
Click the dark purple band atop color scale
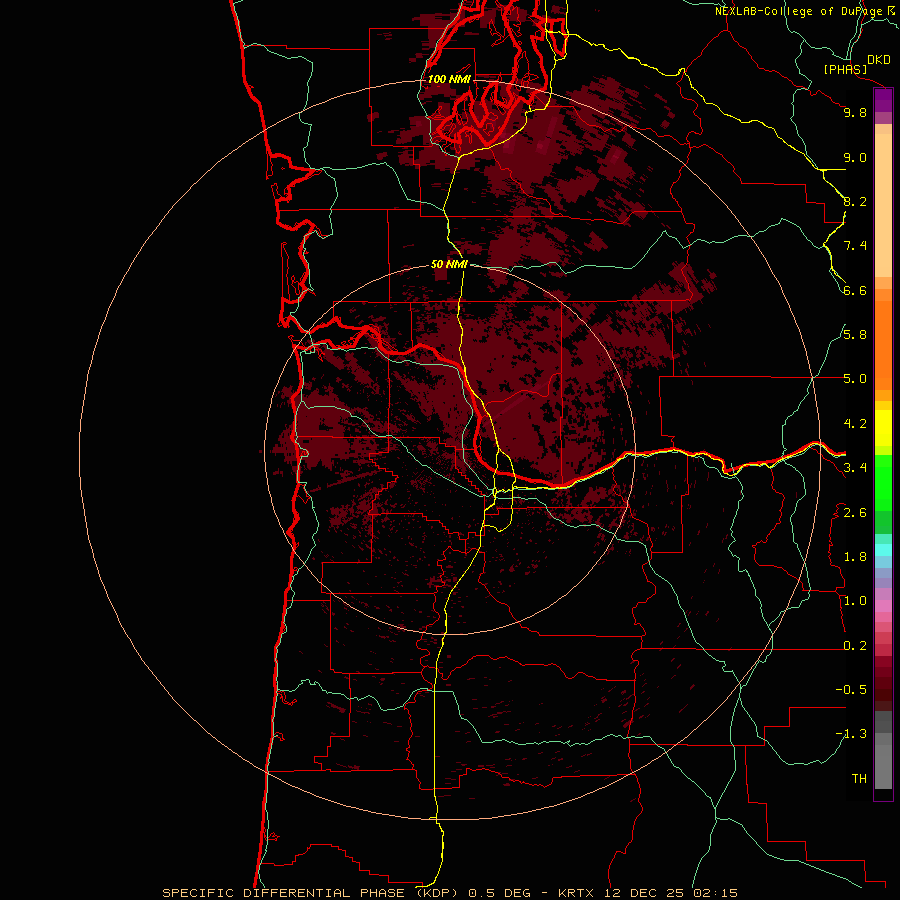pos(883,100)
